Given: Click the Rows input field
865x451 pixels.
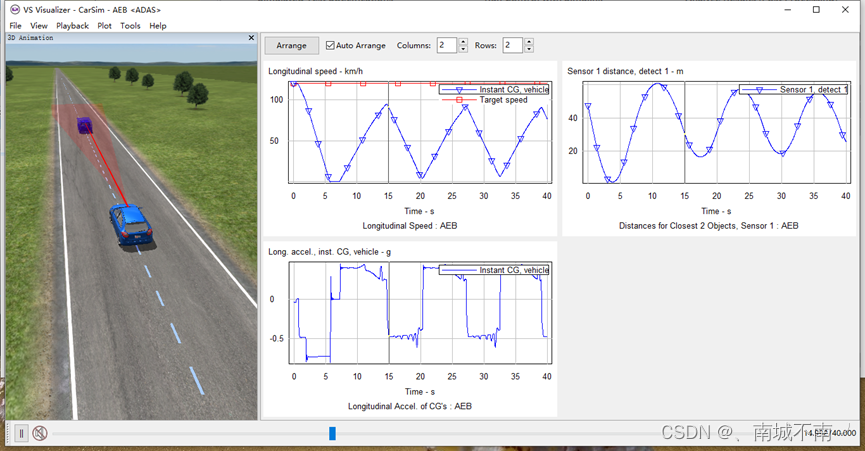Looking at the screenshot, I should (x=513, y=45).
